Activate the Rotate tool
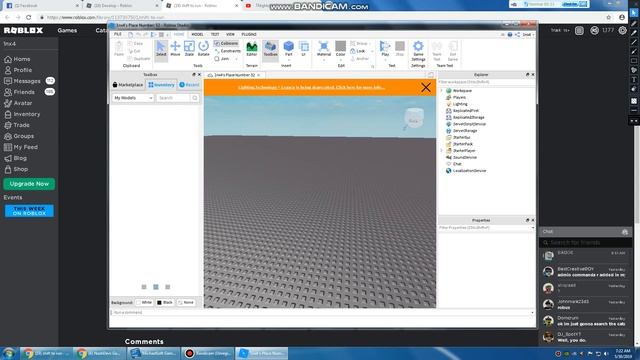The image size is (640, 360). pos(203,49)
